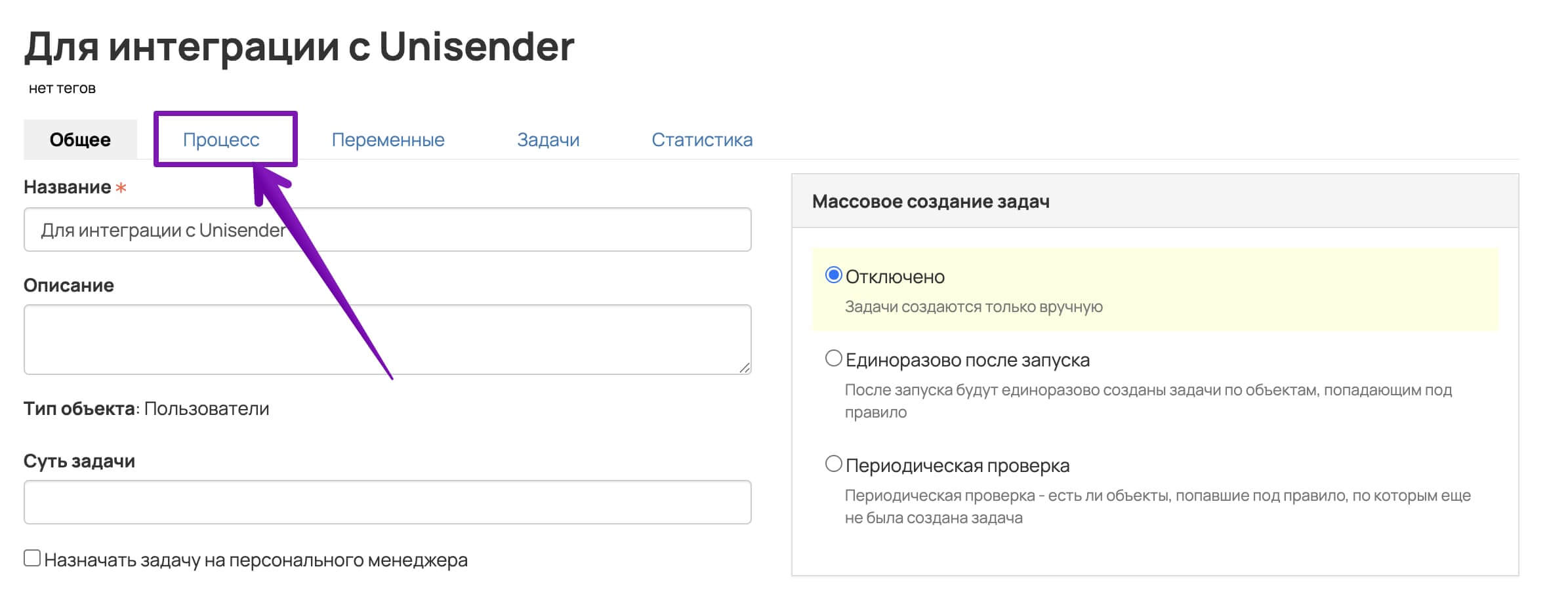
Task: Click the description beginning 'Периодическая проверка - есть'
Action: point(1158,507)
